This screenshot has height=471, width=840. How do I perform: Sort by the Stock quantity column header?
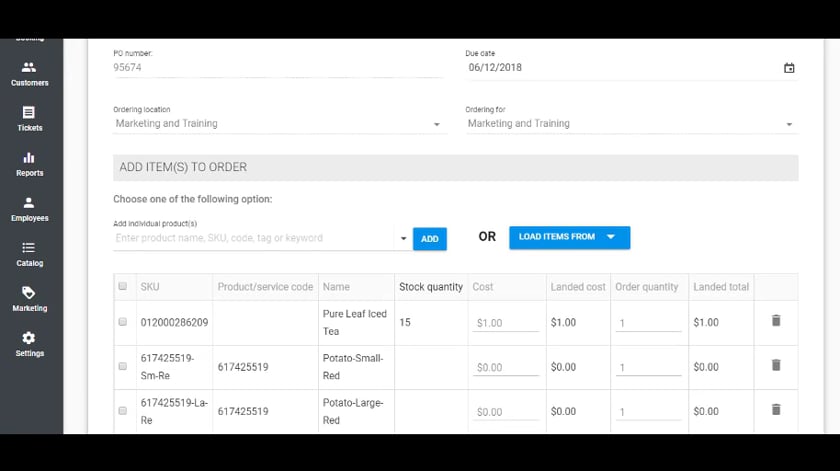[x=431, y=287]
